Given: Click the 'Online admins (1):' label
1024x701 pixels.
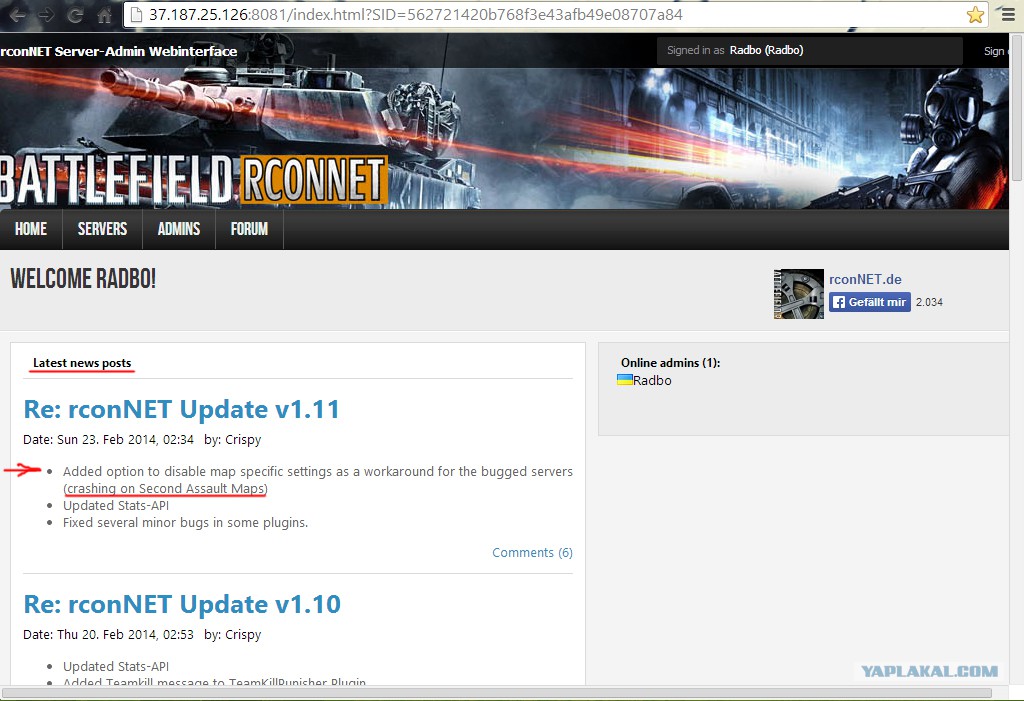Looking at the screenshot, I should tap(670, 363).
